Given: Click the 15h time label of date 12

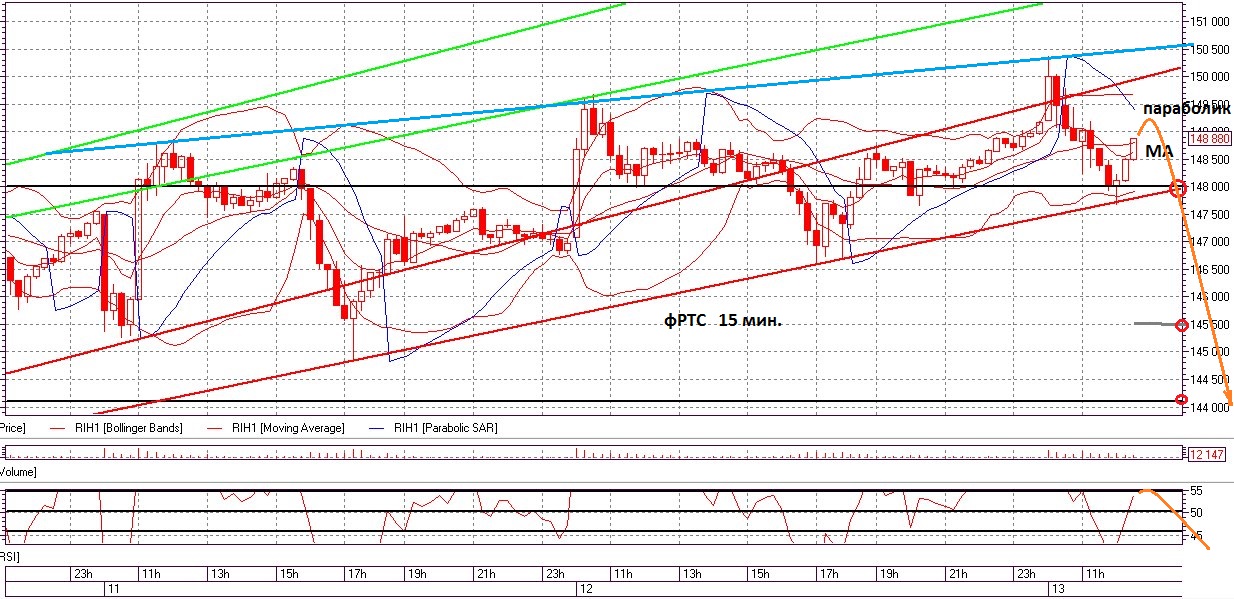Looking at the screenshot, I should pos(760,574).
